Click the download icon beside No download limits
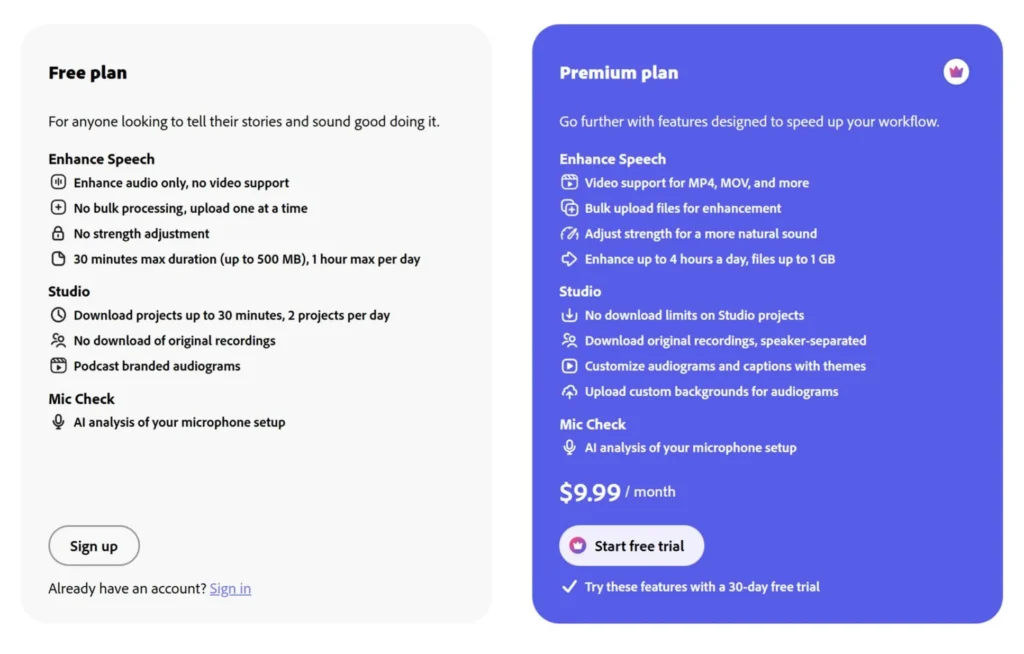This screenshot has height=654, width=1024. pos(569,315)
